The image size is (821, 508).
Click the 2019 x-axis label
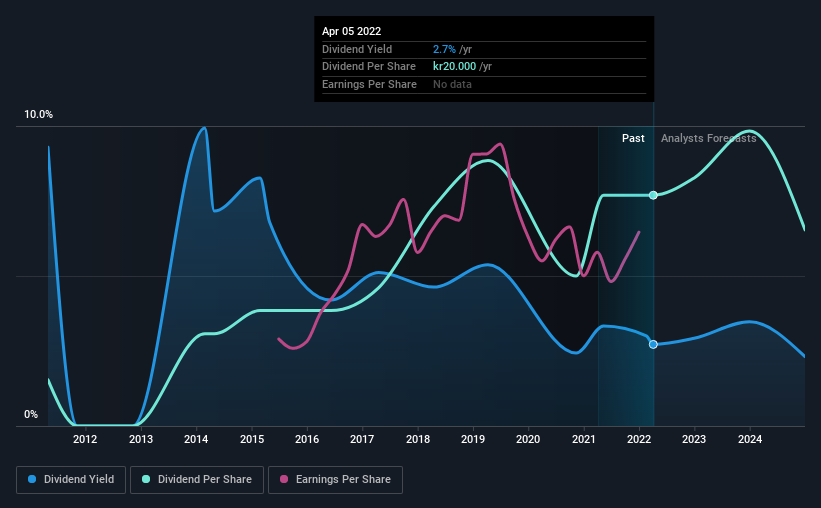tap(473, 439)
